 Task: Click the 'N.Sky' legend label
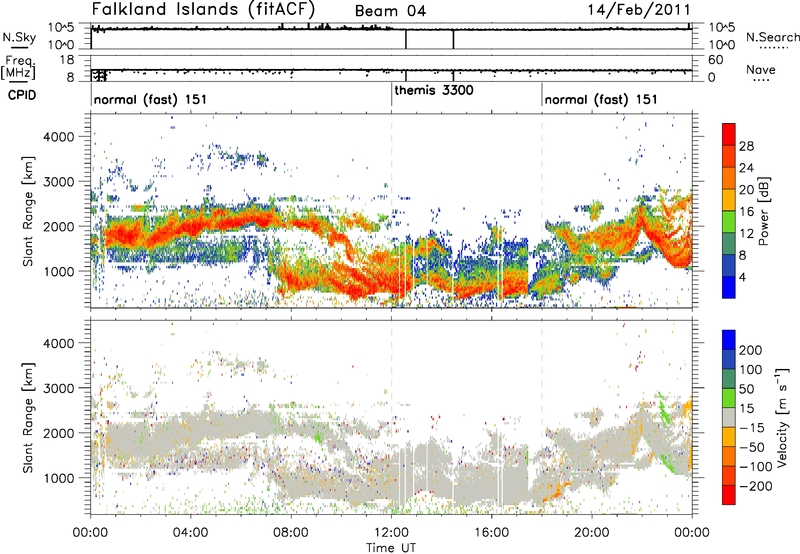[19, 37]
